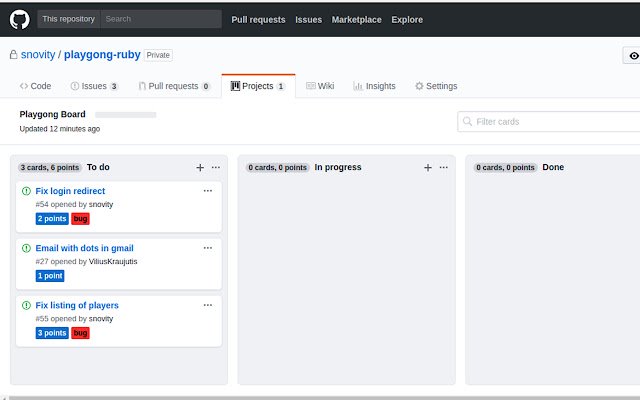Viewport: 640px width, 400px height.
Task: Click the To do column title
Action: 98,167
